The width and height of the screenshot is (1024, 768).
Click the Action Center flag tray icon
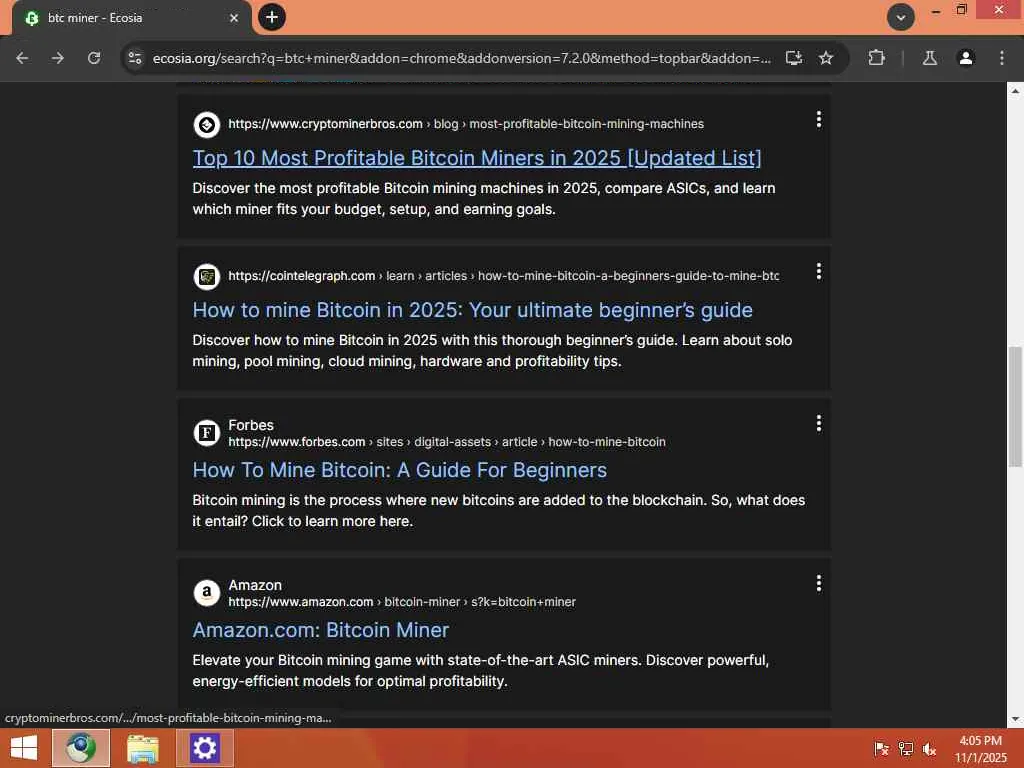coord(882,749)
